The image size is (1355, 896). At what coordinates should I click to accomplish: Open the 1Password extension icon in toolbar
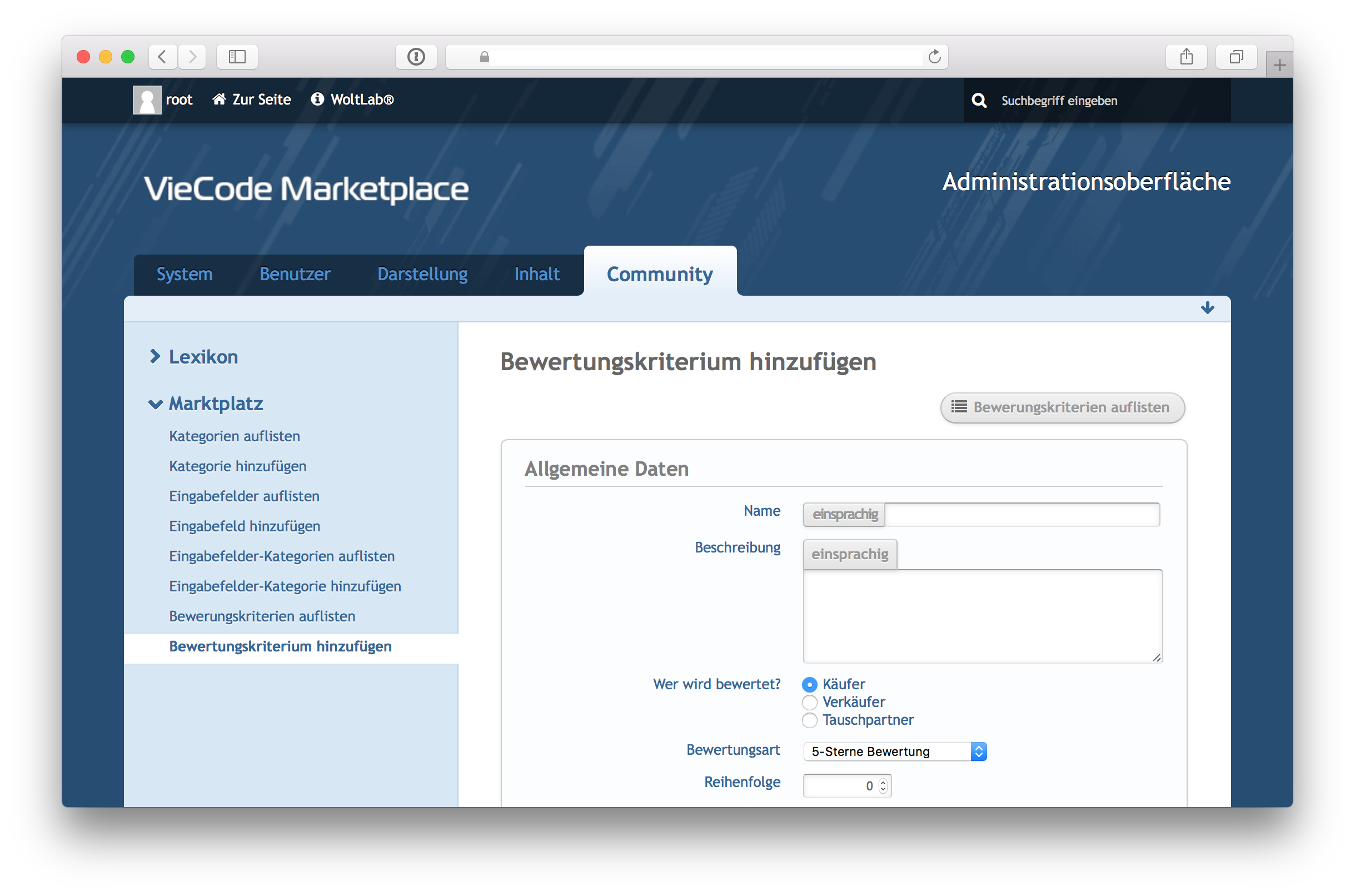tap(416, 57)
